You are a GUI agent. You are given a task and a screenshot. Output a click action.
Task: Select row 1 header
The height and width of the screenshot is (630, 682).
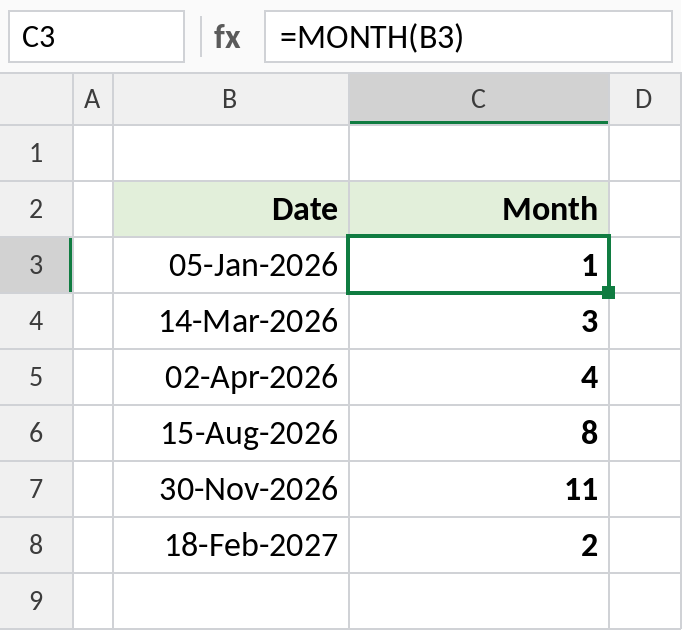point(36,153)
